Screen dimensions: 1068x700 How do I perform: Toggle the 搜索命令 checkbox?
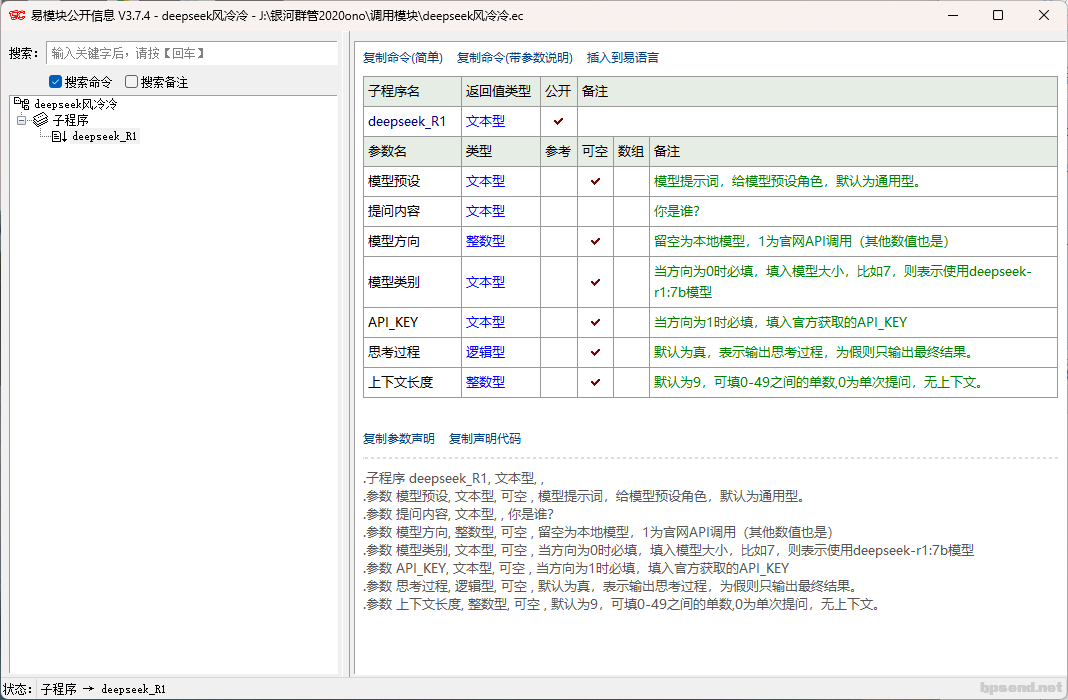point(56,82)
